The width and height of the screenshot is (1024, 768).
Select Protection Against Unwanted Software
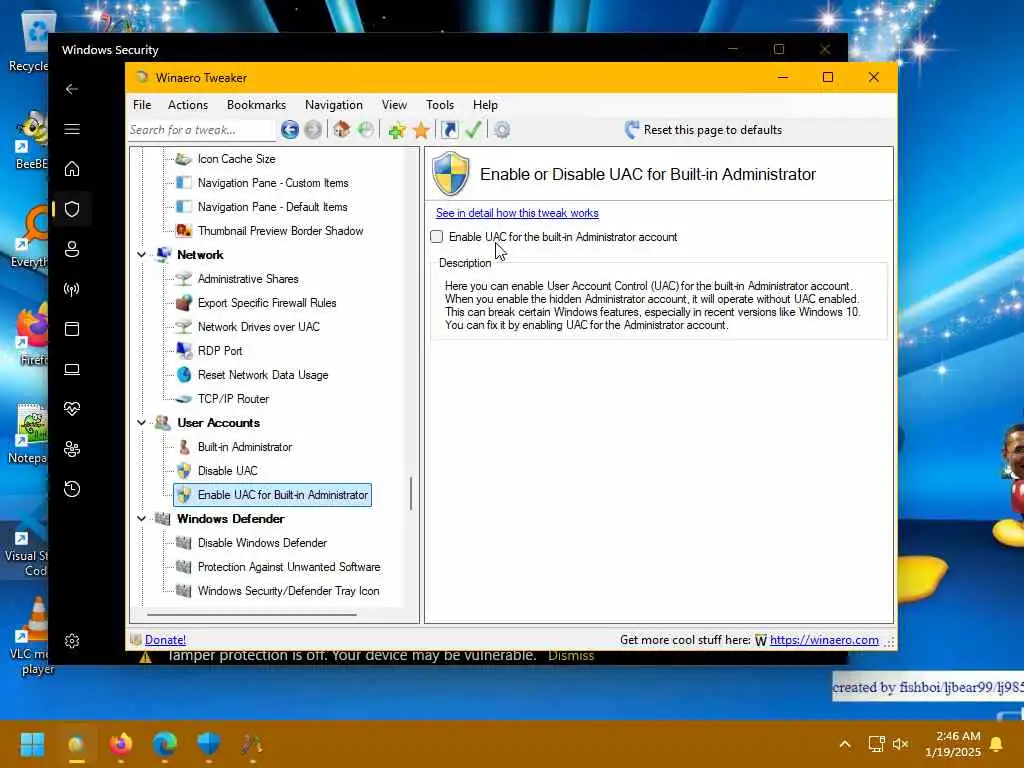(289, 567)
